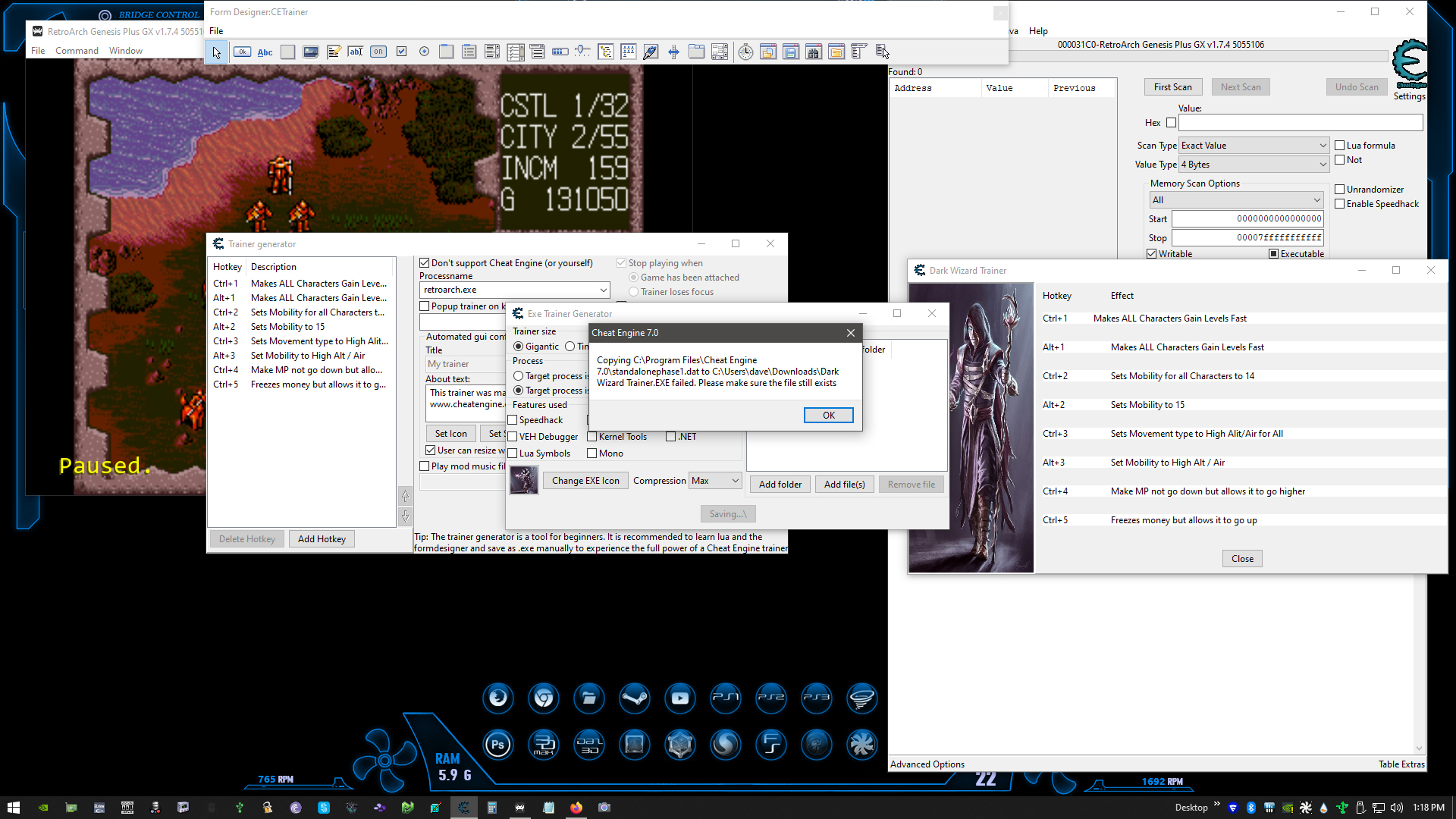Choose the Timer component in Form Designer
This screenshot has width=1456, height=819.
[x=745, y=52]
